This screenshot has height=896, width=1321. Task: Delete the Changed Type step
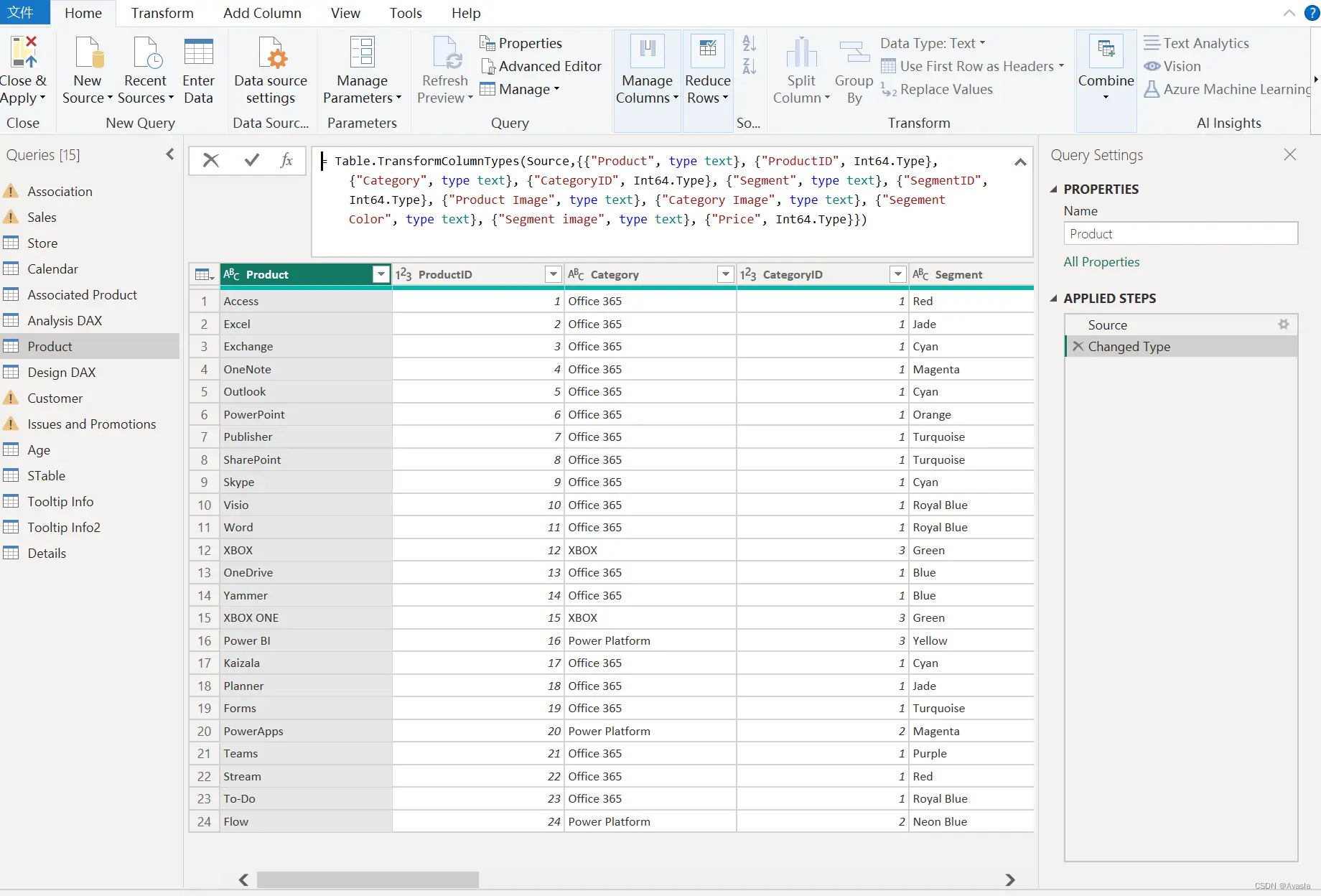click(1078, 346)
